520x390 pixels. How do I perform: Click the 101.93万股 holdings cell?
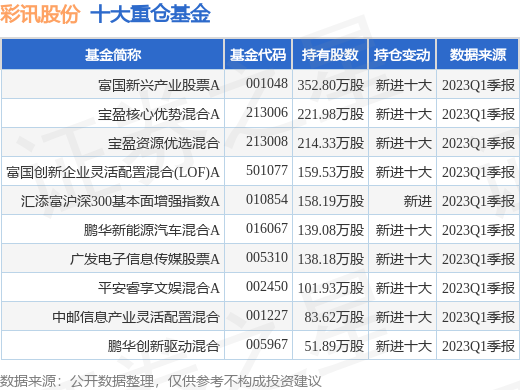331,288
